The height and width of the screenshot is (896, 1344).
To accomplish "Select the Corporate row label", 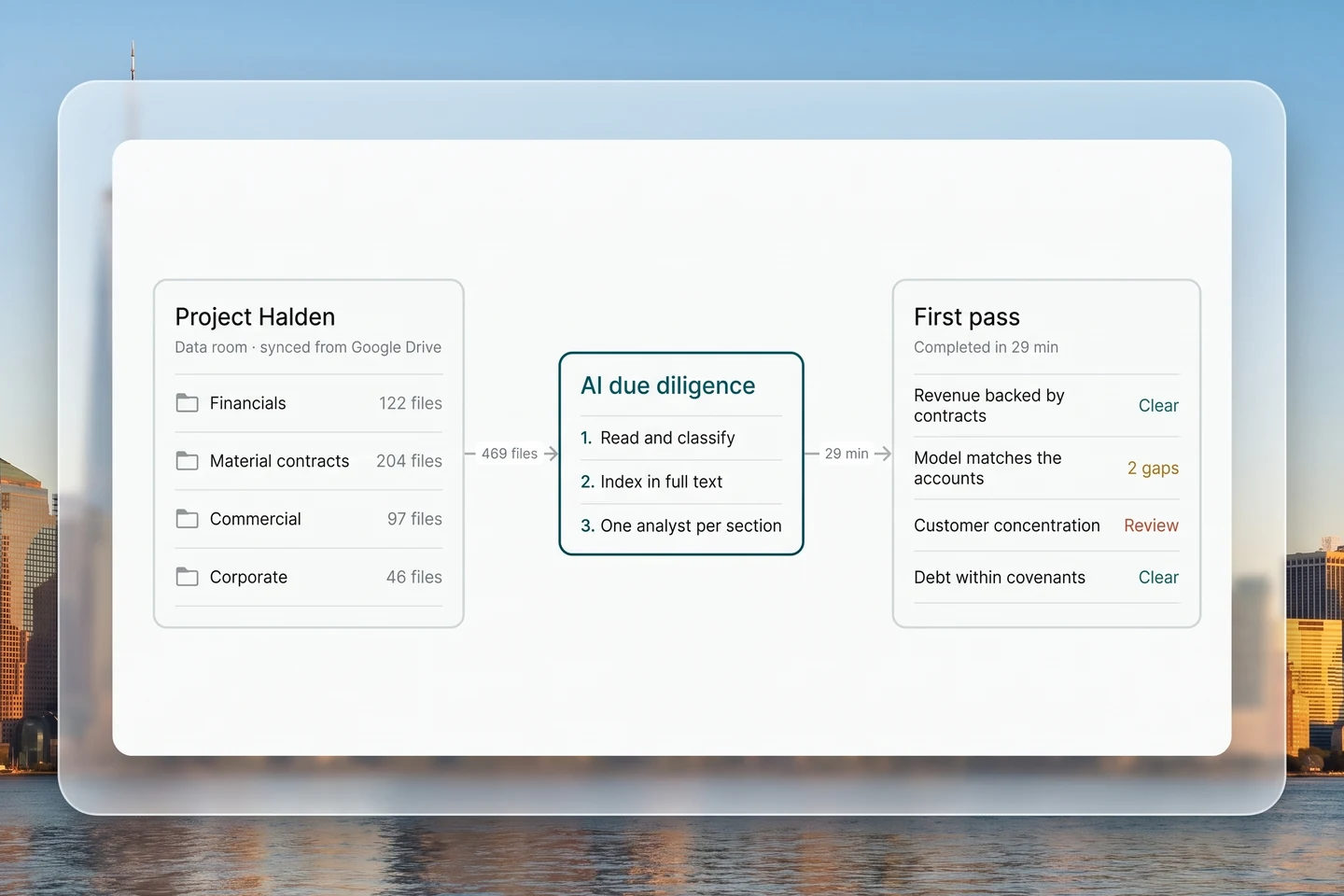I will (248, 577).
